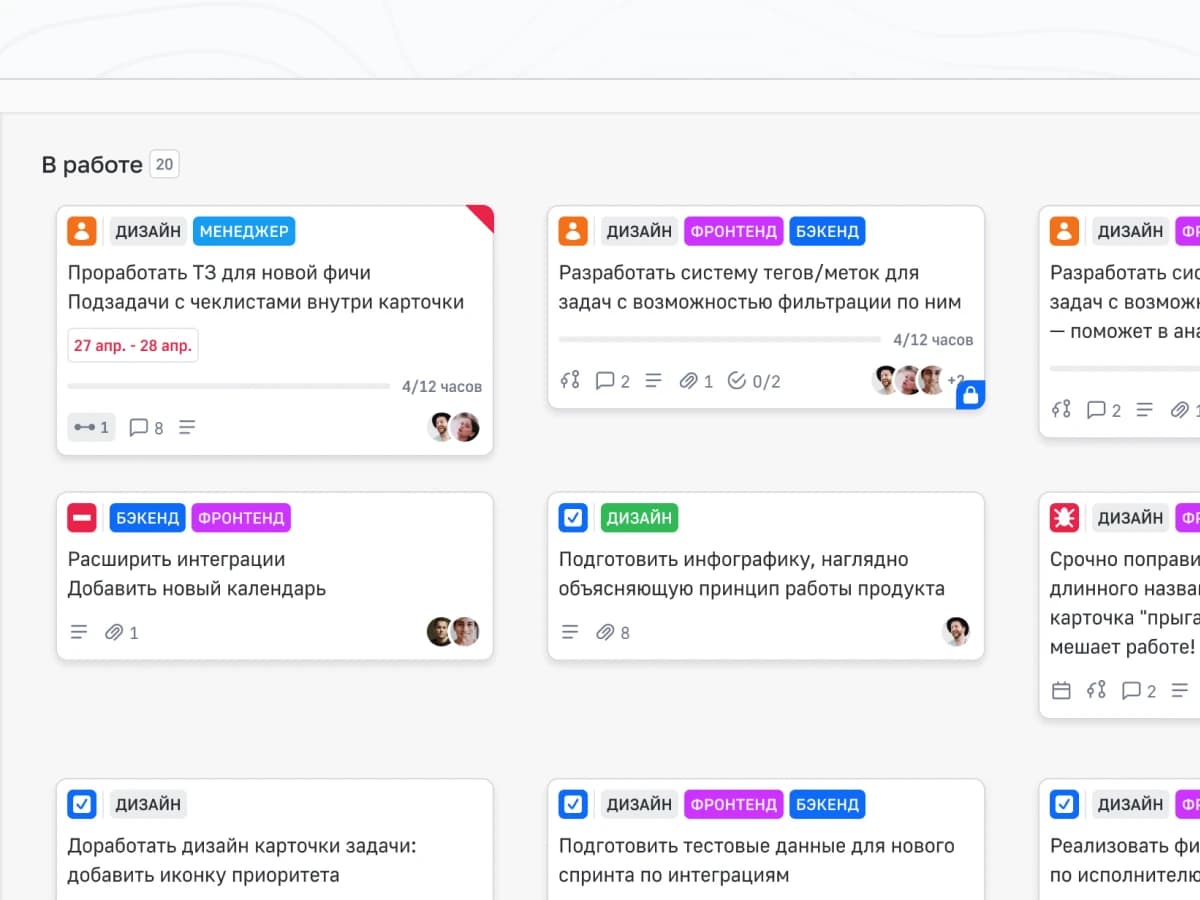Open the 8 comments on the ТЗ card
The width and height of the screenshot is (1200, 900).
(146, 428)
